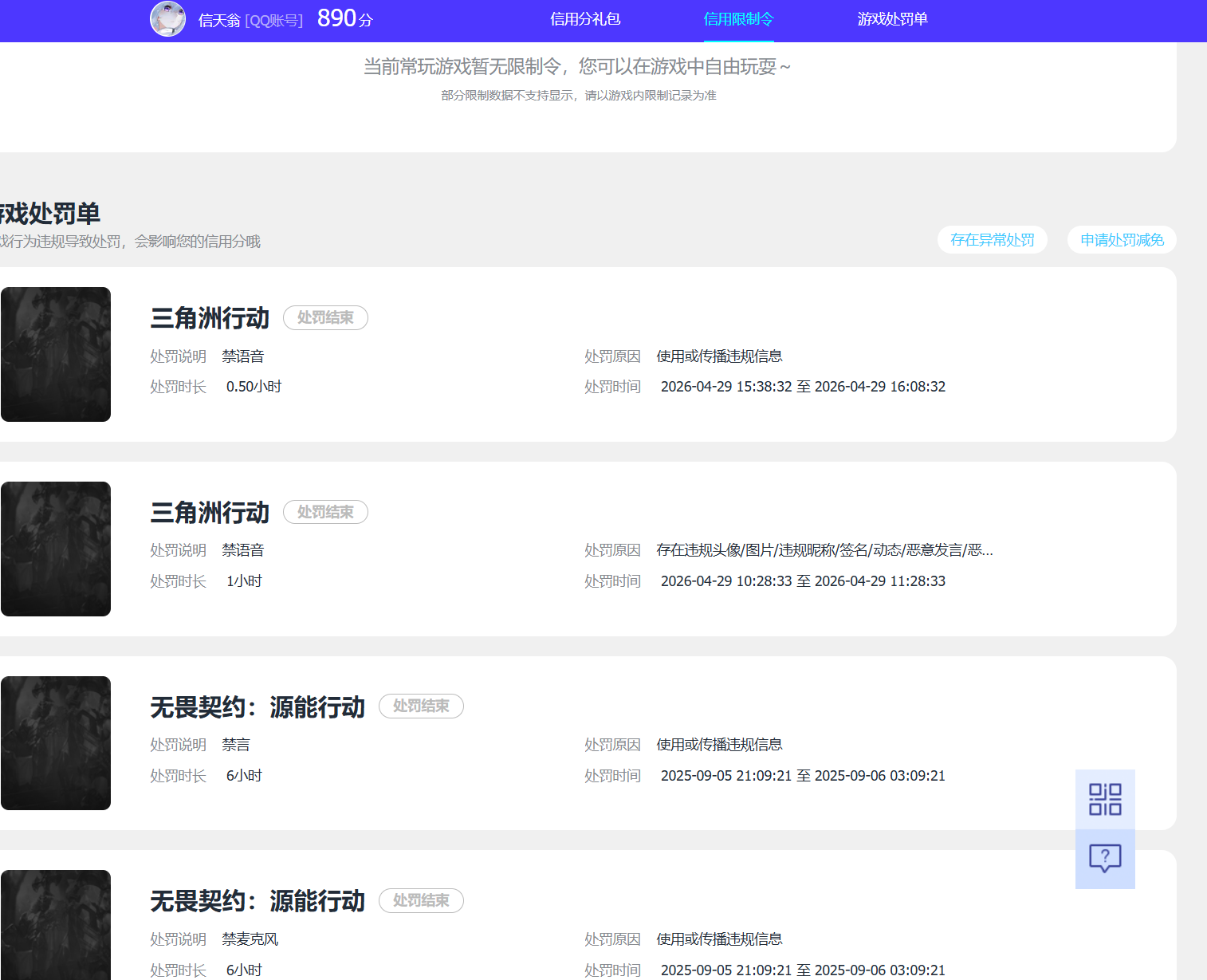Image resolution: width=1207 pixels, height=980 pixels.
Task: Click 处罚时间 value on 禁言 card
Action: point(803,776)
